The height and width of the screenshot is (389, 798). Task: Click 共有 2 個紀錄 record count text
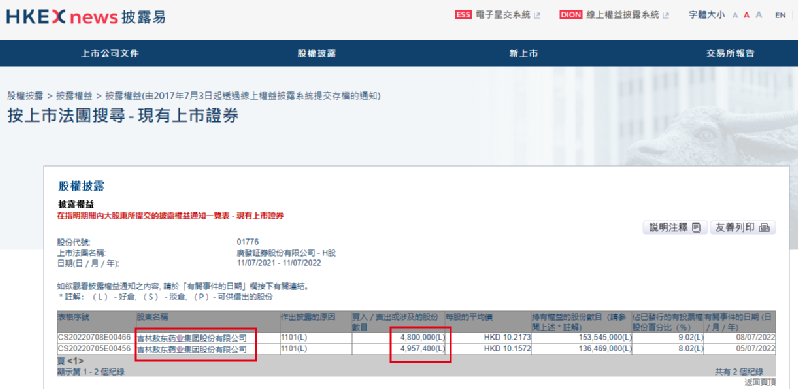pos(739,372)
